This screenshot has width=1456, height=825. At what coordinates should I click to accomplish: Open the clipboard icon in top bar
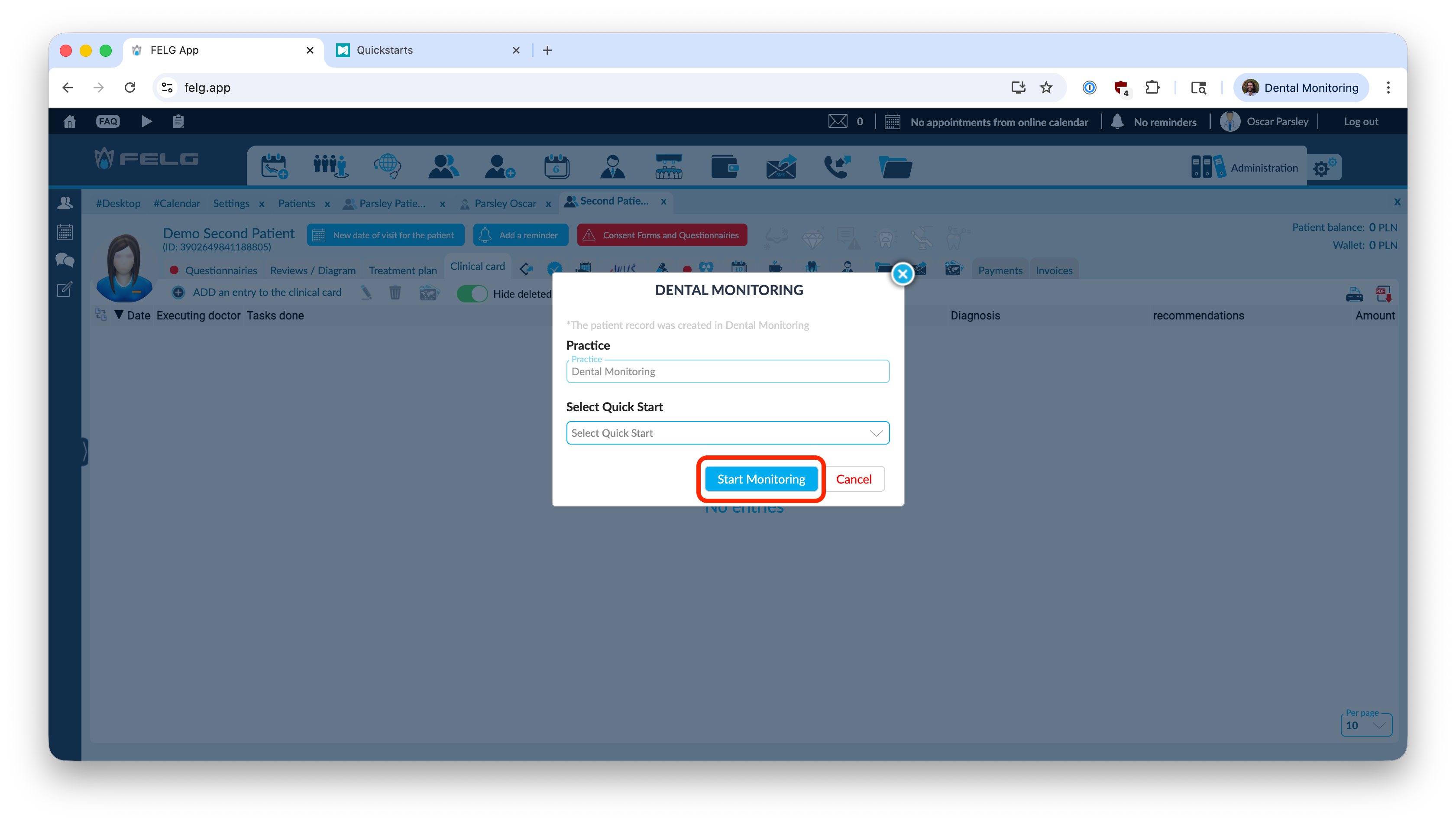point(178,121)
